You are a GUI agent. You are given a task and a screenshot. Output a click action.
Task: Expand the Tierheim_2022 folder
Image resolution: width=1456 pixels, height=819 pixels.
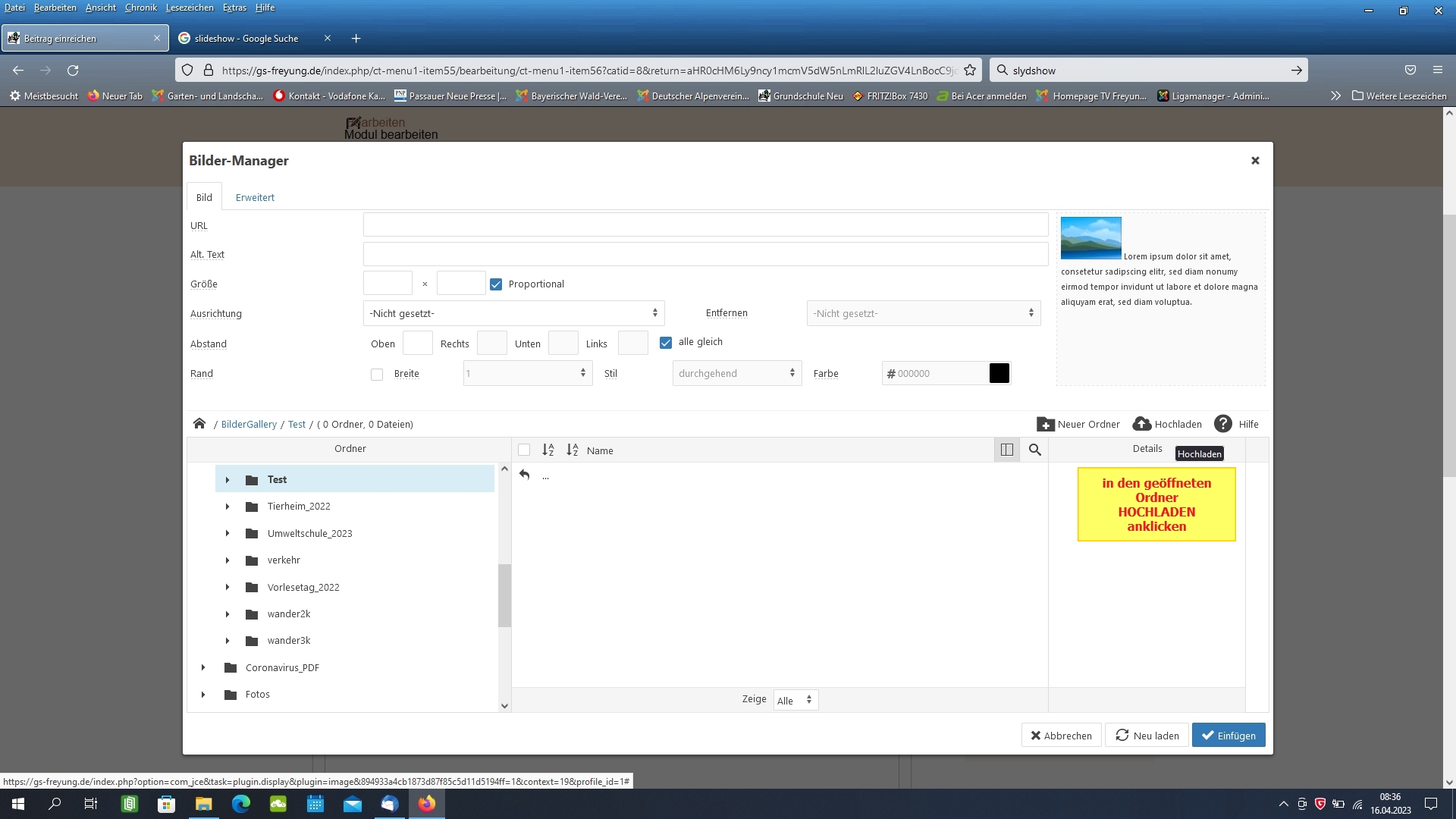pos(227,507)
